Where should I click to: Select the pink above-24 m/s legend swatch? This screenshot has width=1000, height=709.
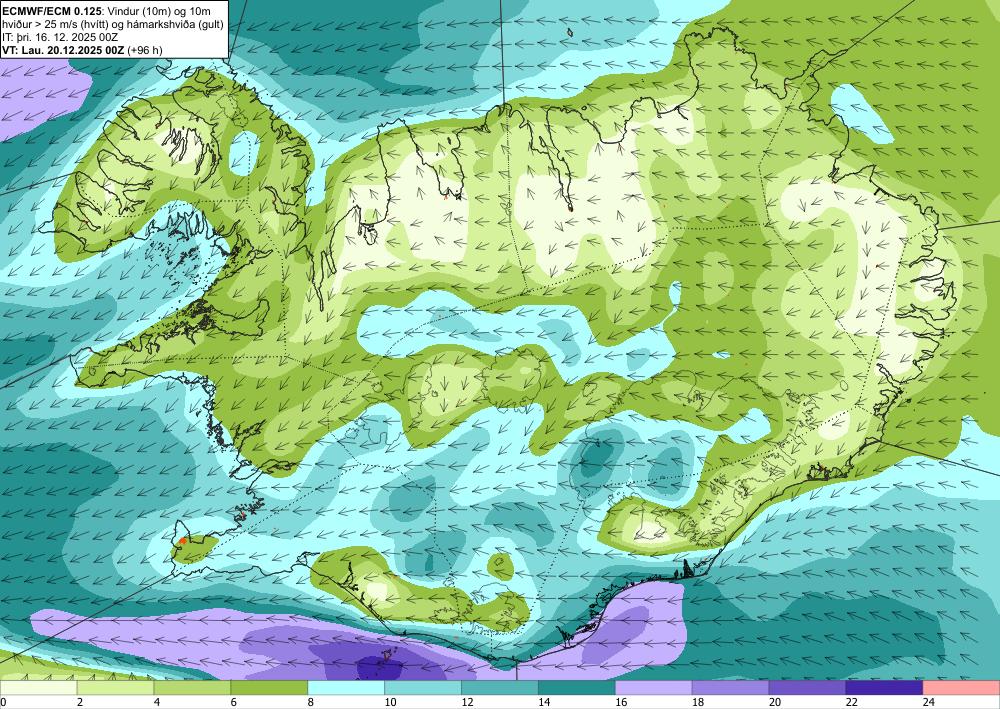[x=962, y=688]
